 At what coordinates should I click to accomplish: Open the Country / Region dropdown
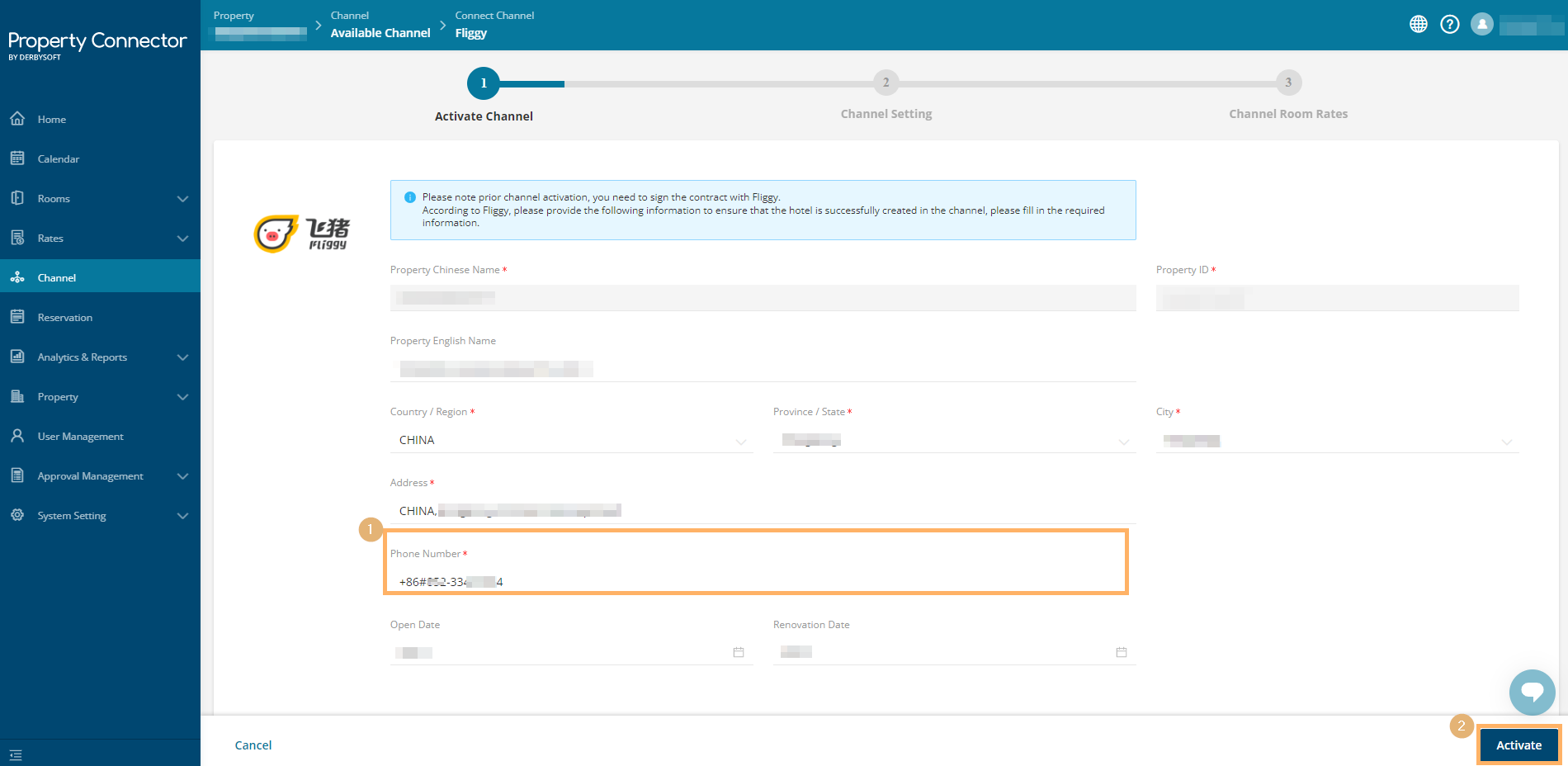(572, 441)
